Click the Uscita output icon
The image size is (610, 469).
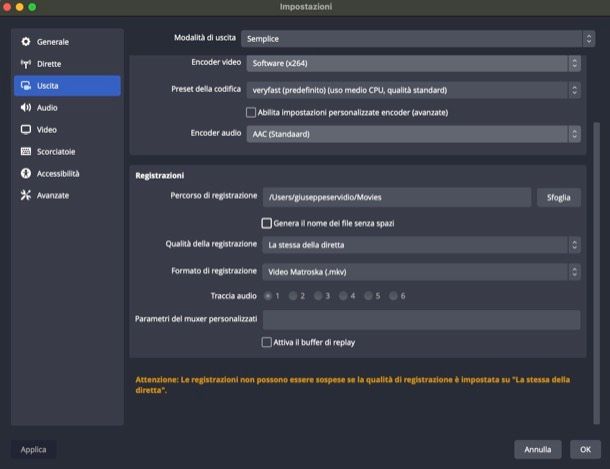click(x=26, y=86)
